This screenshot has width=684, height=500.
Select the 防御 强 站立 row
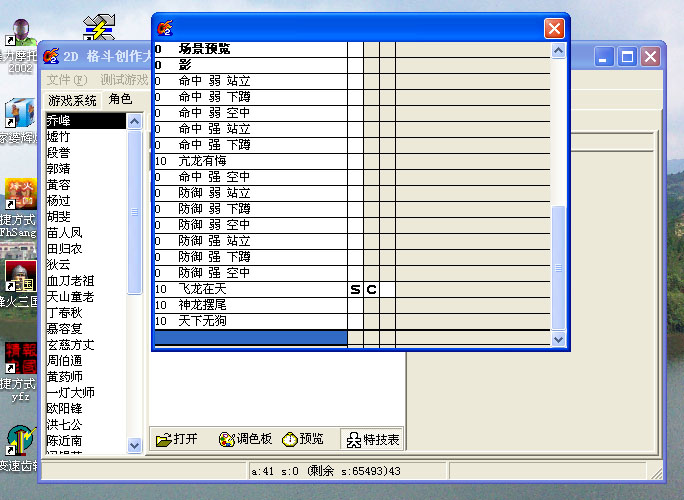pos(251,241)
